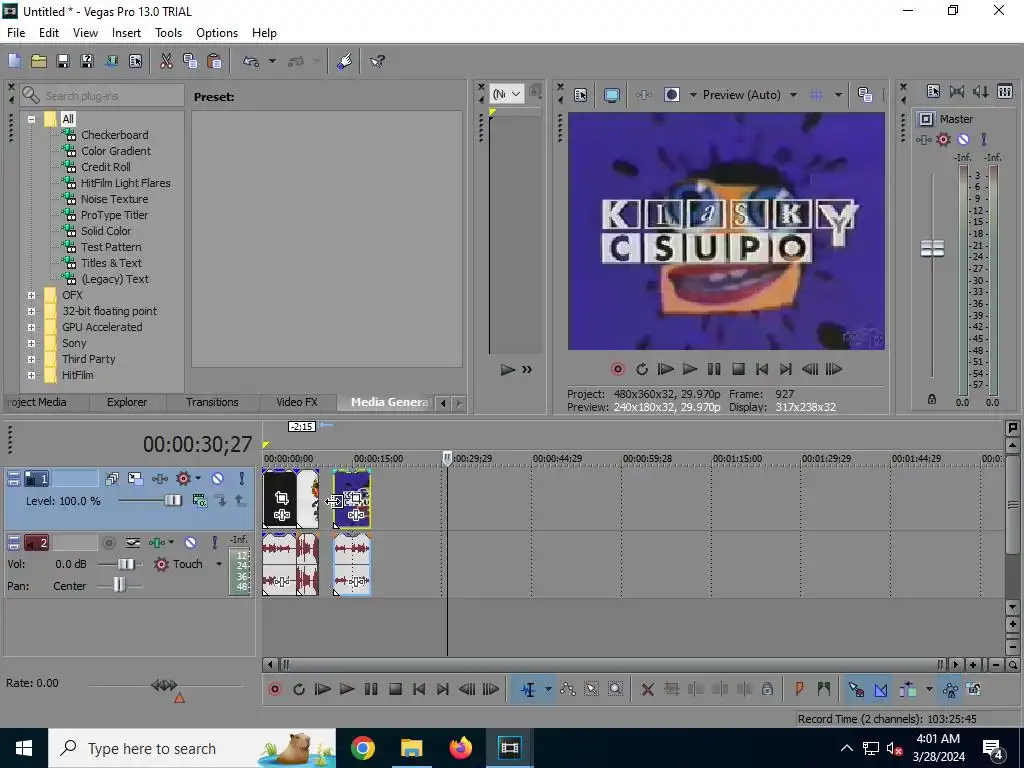Select the Solid Color generator
1024x768 pixels.
tap(106, 231)
